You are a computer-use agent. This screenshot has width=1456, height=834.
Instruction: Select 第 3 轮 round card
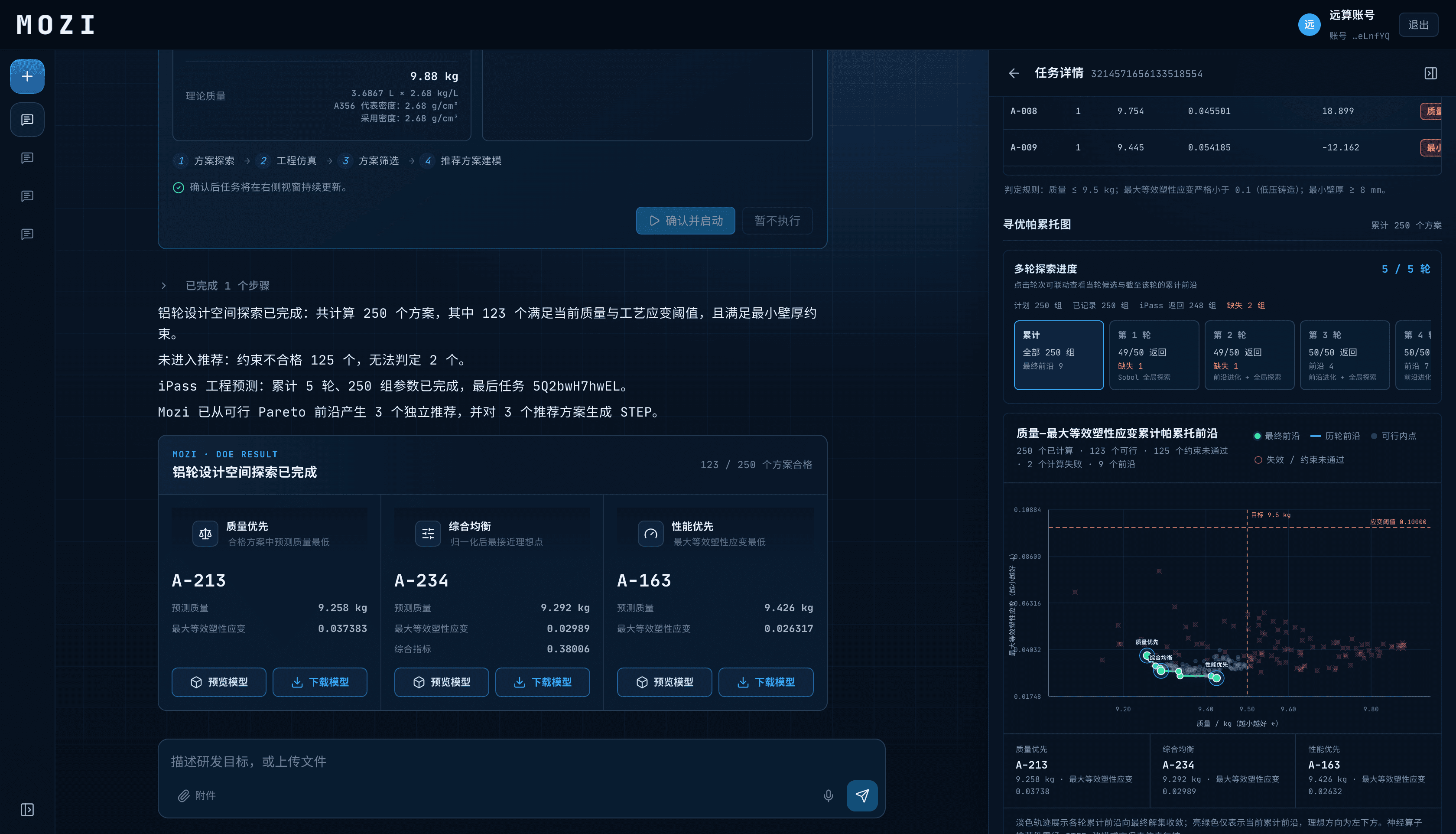pos(1344,355)
